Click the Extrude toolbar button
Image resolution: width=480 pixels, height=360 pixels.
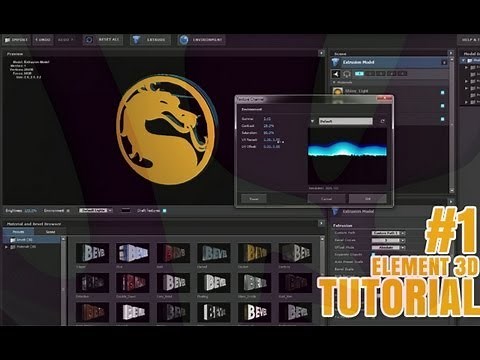pos(150,40)
